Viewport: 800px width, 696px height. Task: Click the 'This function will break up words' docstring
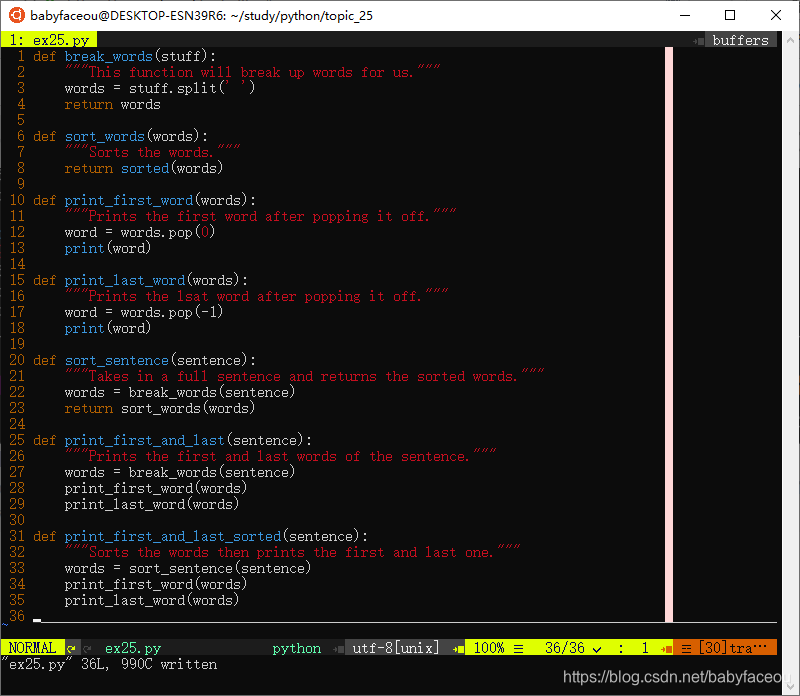click(x=253, y=72)
